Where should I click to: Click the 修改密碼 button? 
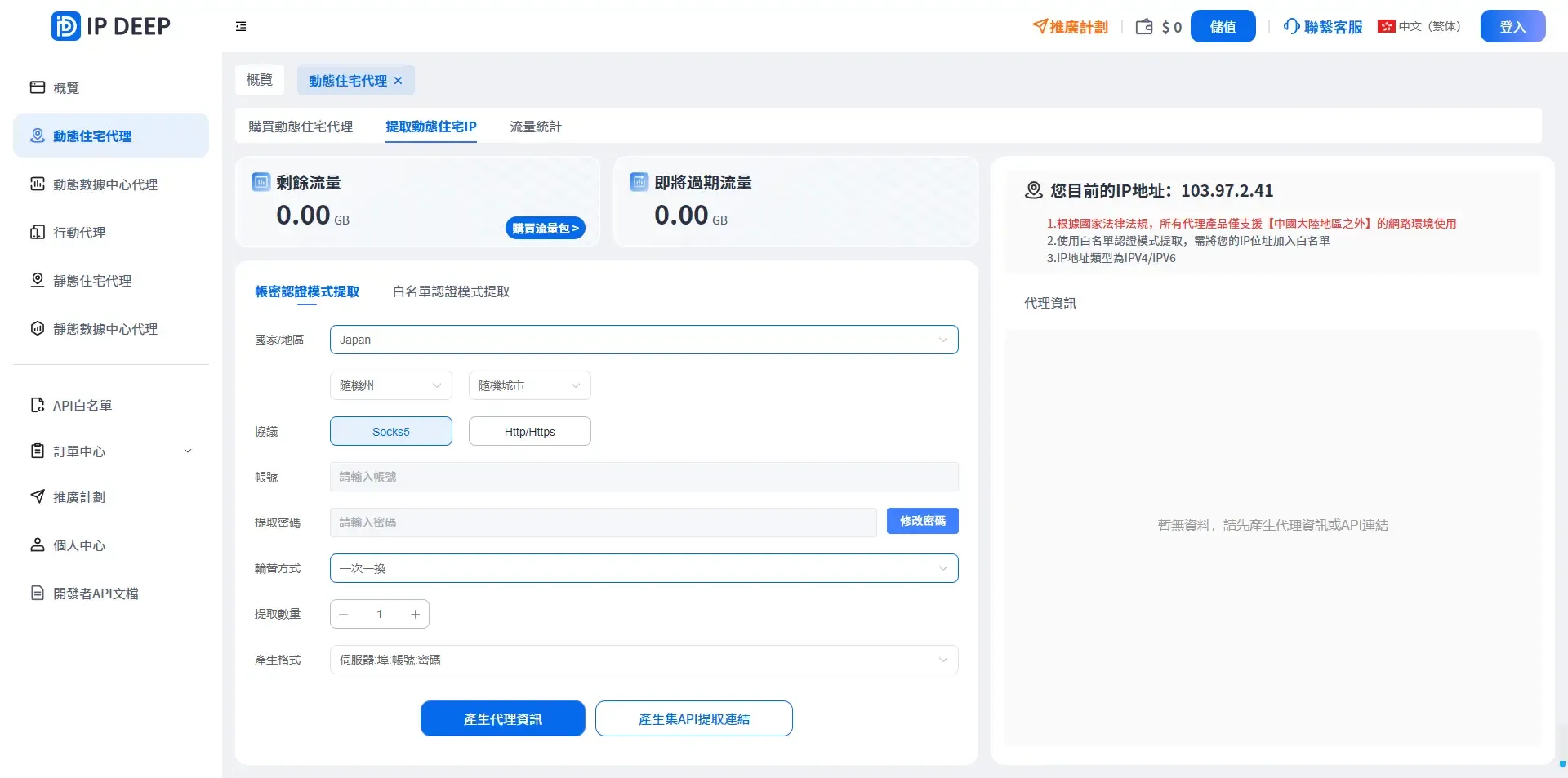click(x=922, y=521)
